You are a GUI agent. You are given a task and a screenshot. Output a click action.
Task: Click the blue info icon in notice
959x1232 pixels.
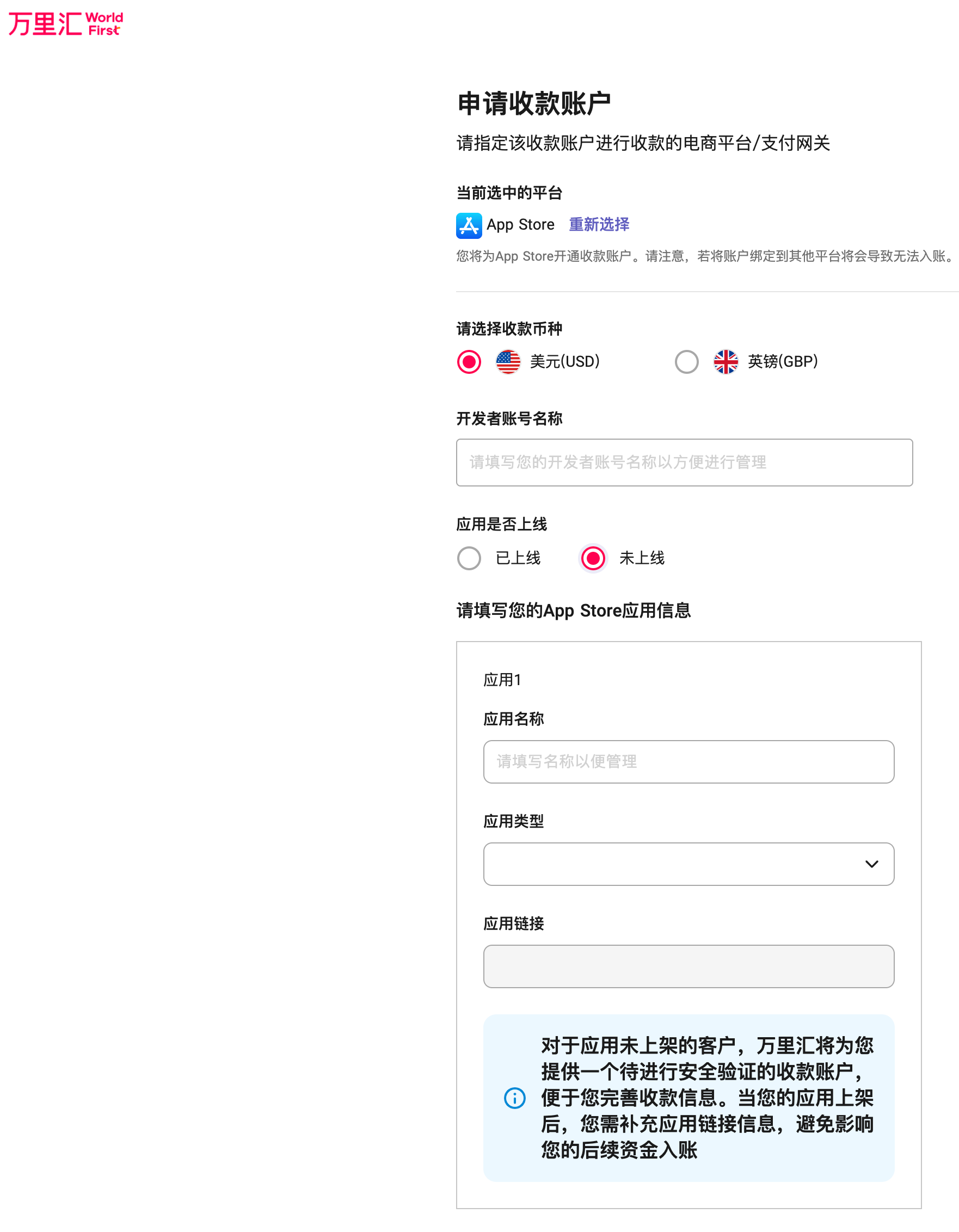click(x=514, y=1098)
